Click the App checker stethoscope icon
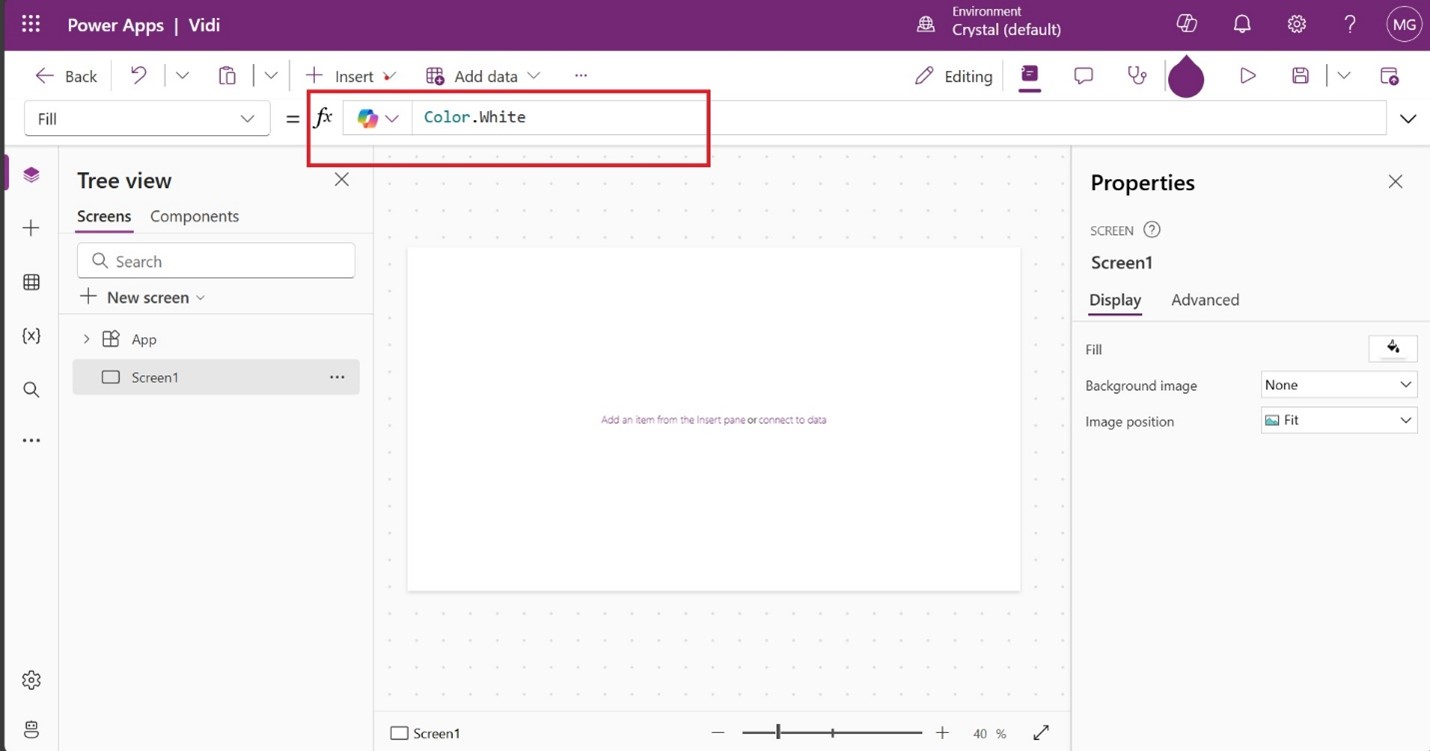 (1137, 76)
